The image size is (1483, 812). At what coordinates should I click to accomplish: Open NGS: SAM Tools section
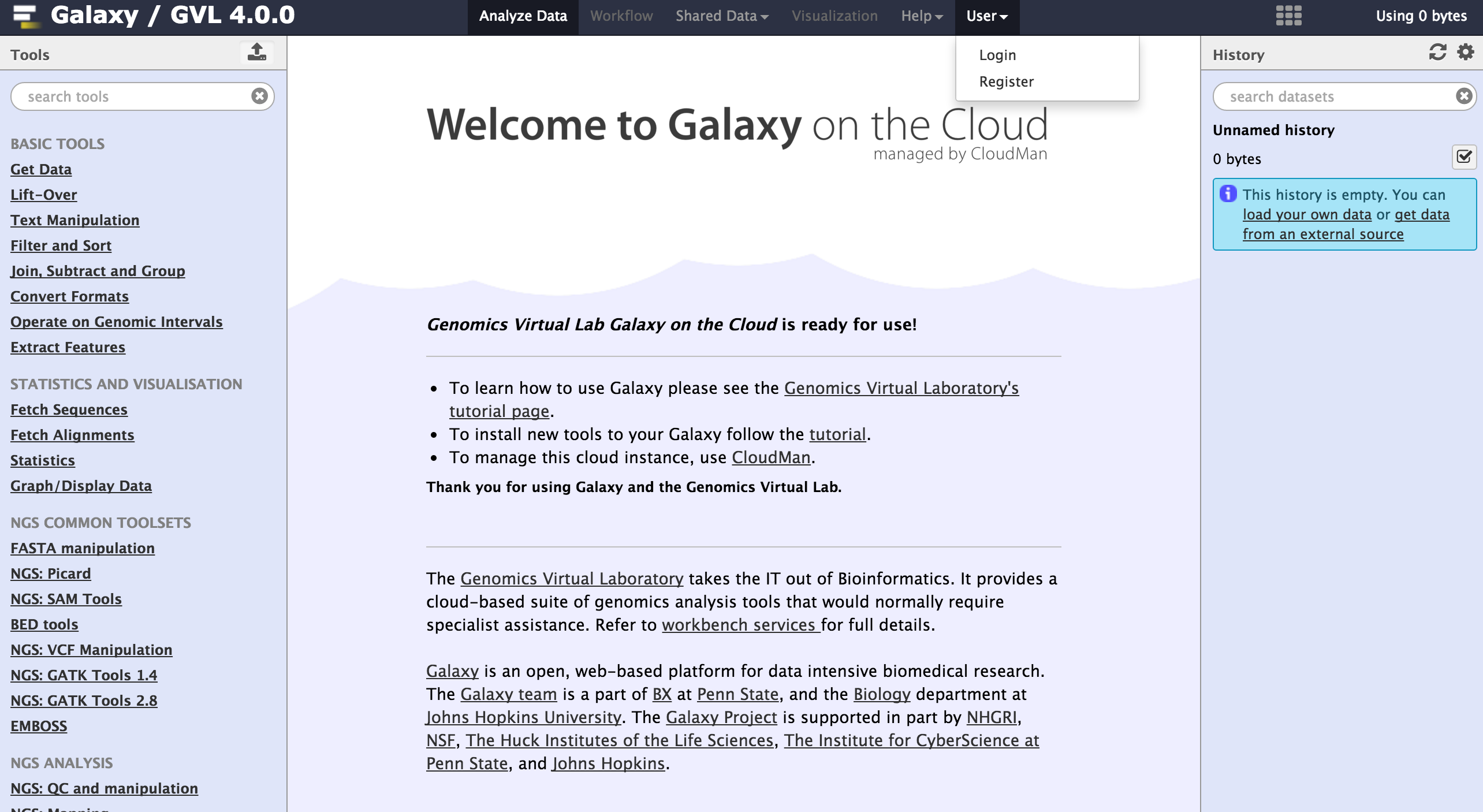click(66, 599)
